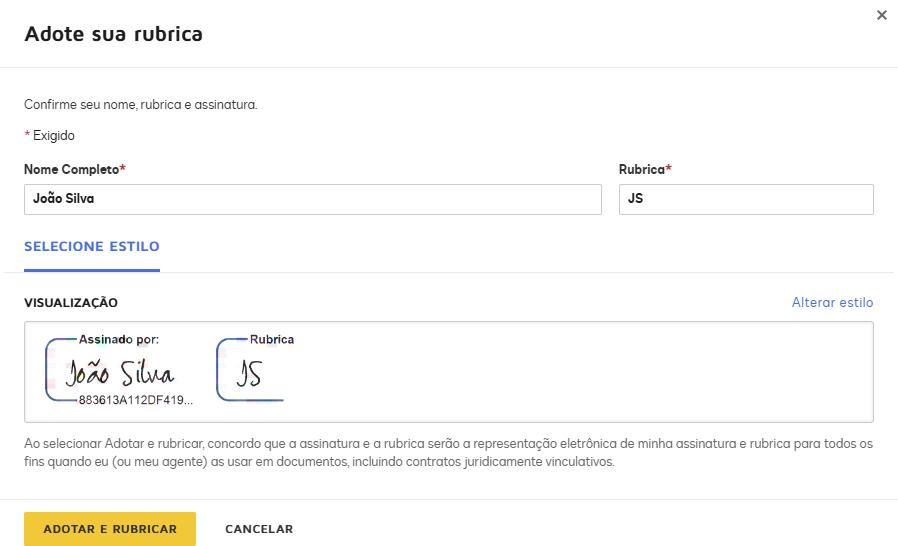
Task: Click the Assinado por: label in preview
Action: point(119,339)
